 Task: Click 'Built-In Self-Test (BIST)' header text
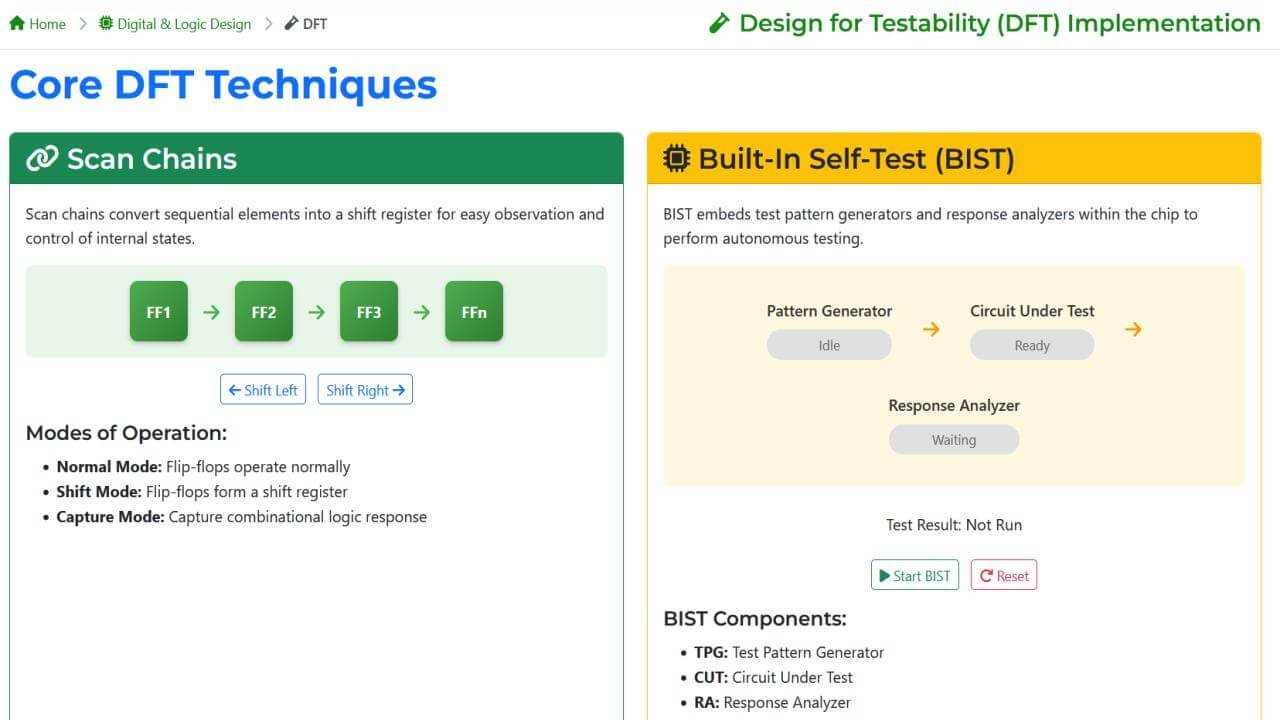(x=857, y=159)
